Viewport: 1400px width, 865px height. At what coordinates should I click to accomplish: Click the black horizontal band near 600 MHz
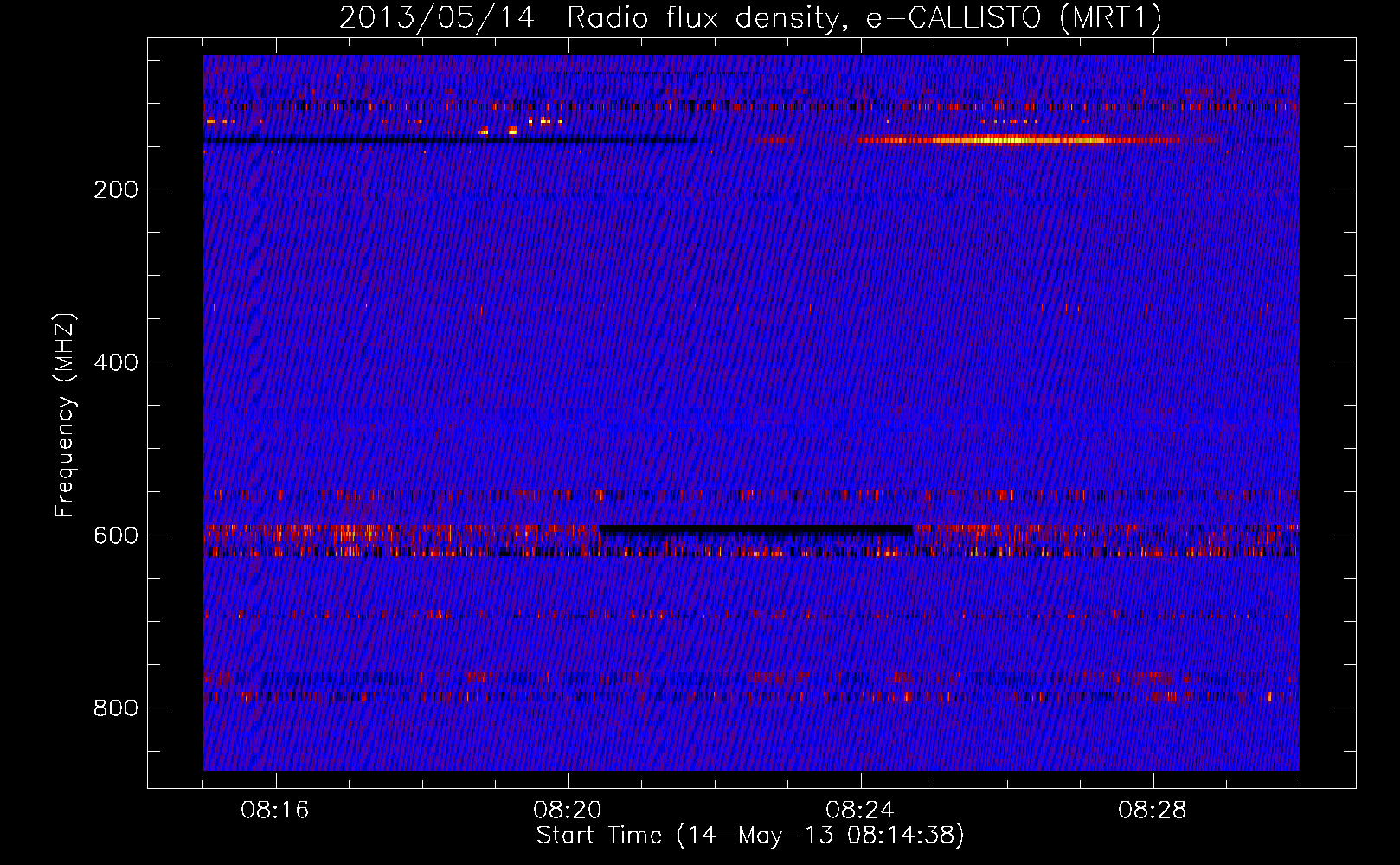pos(756,530)
